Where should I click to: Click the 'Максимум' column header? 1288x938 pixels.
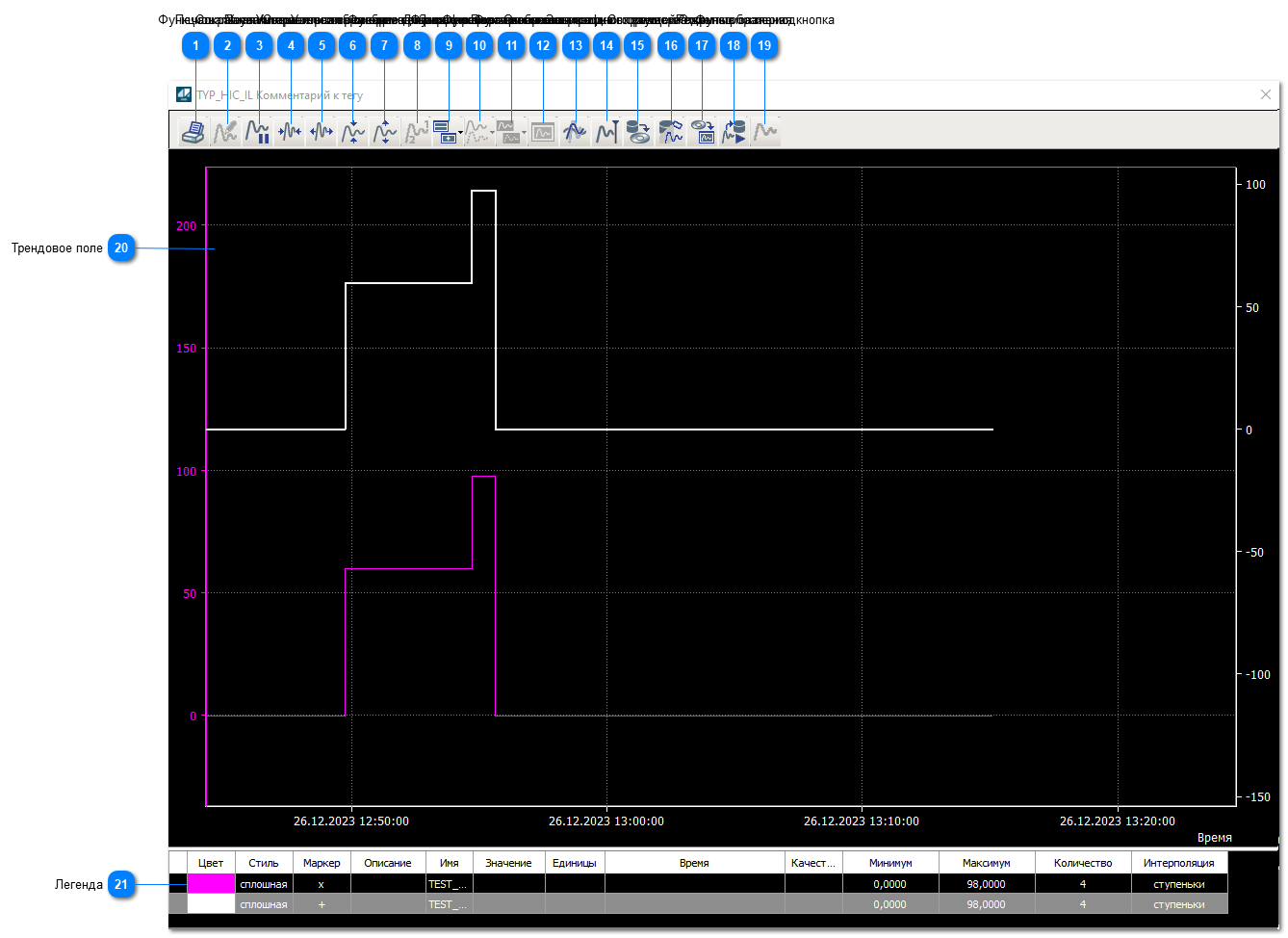987,863
